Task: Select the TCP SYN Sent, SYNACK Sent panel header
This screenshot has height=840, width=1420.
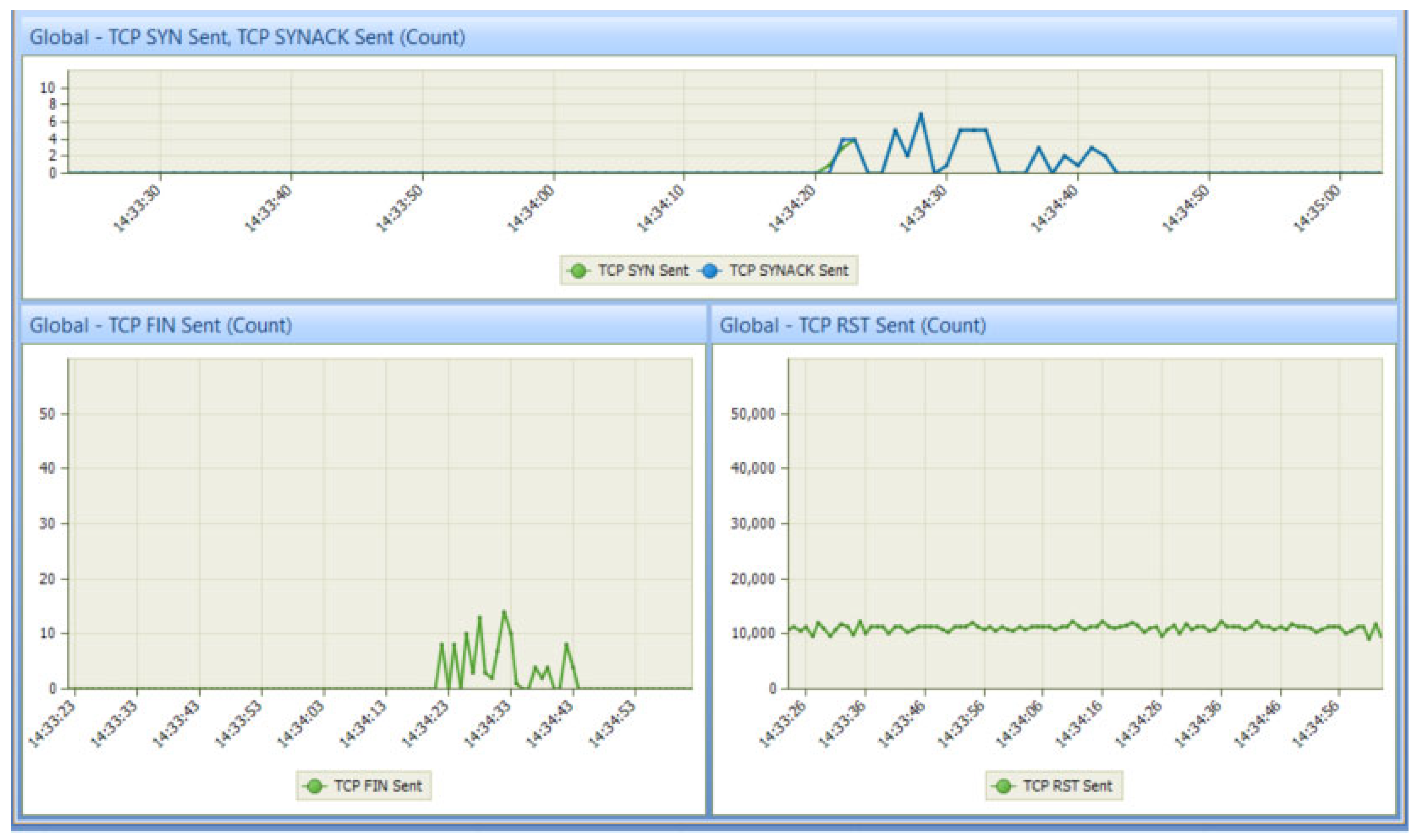Action: click(x=247, y=37)
